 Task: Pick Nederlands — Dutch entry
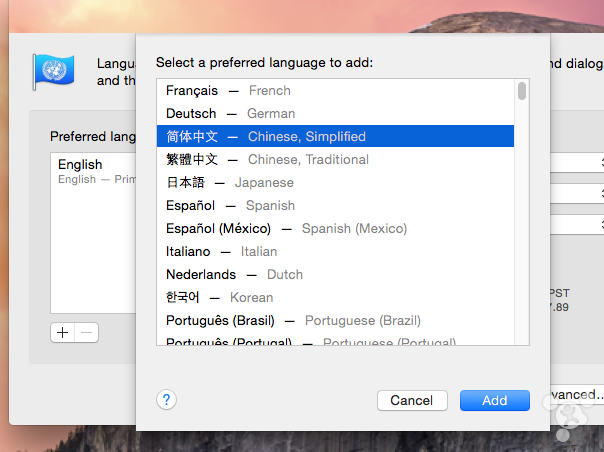click(234, 275)
